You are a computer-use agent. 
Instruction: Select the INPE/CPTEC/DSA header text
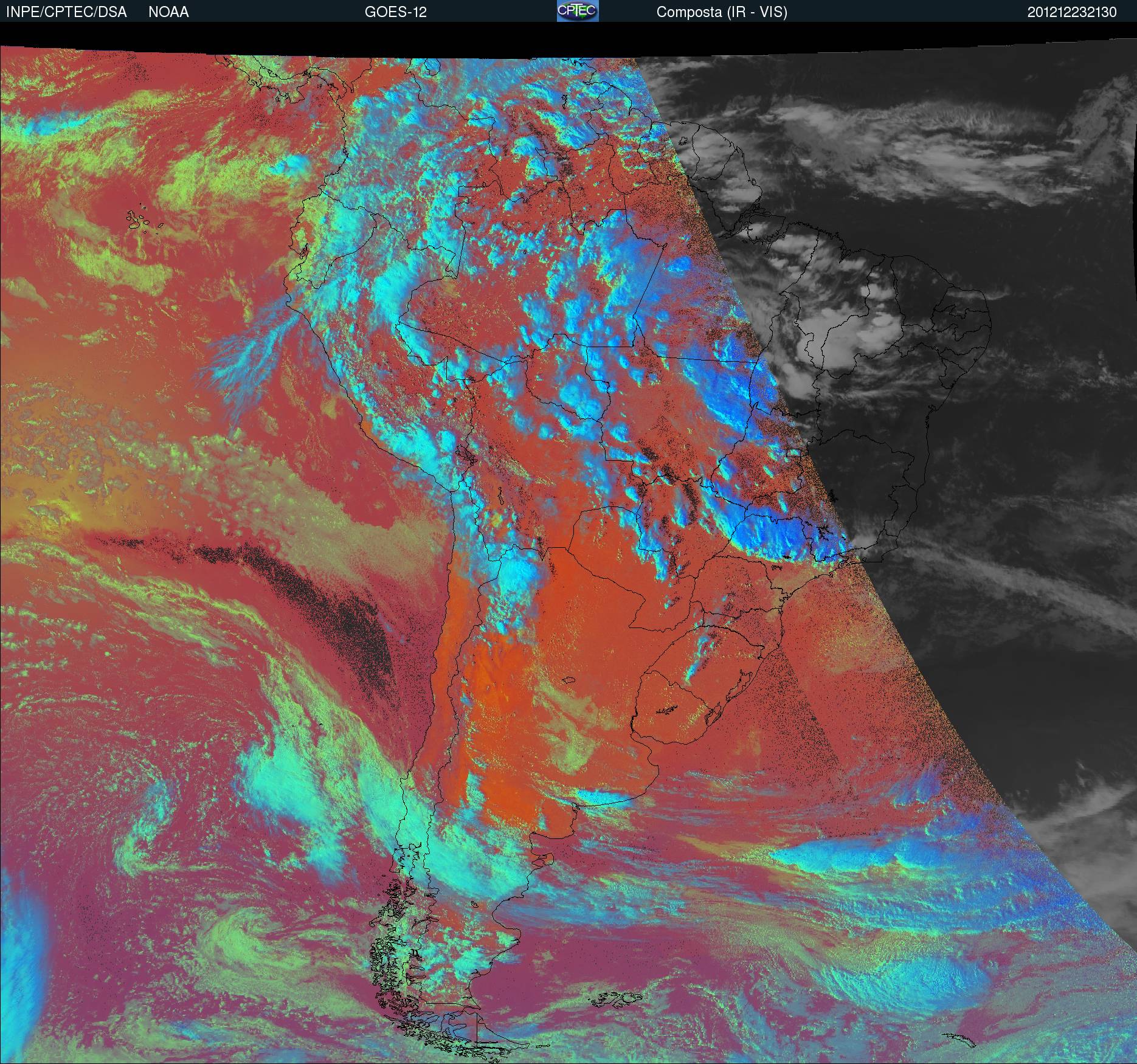[66, 12]
